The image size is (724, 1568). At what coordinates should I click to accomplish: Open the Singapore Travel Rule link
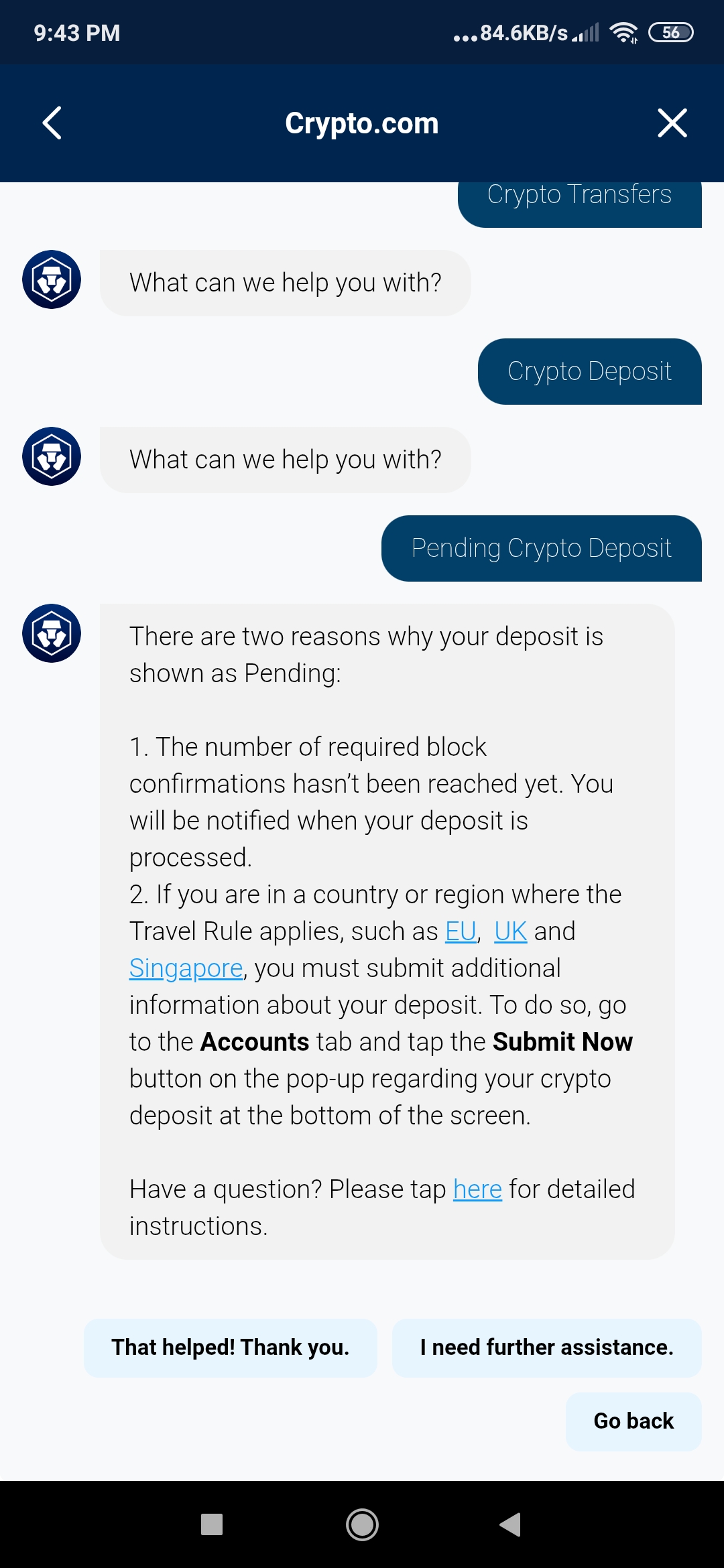186,969
